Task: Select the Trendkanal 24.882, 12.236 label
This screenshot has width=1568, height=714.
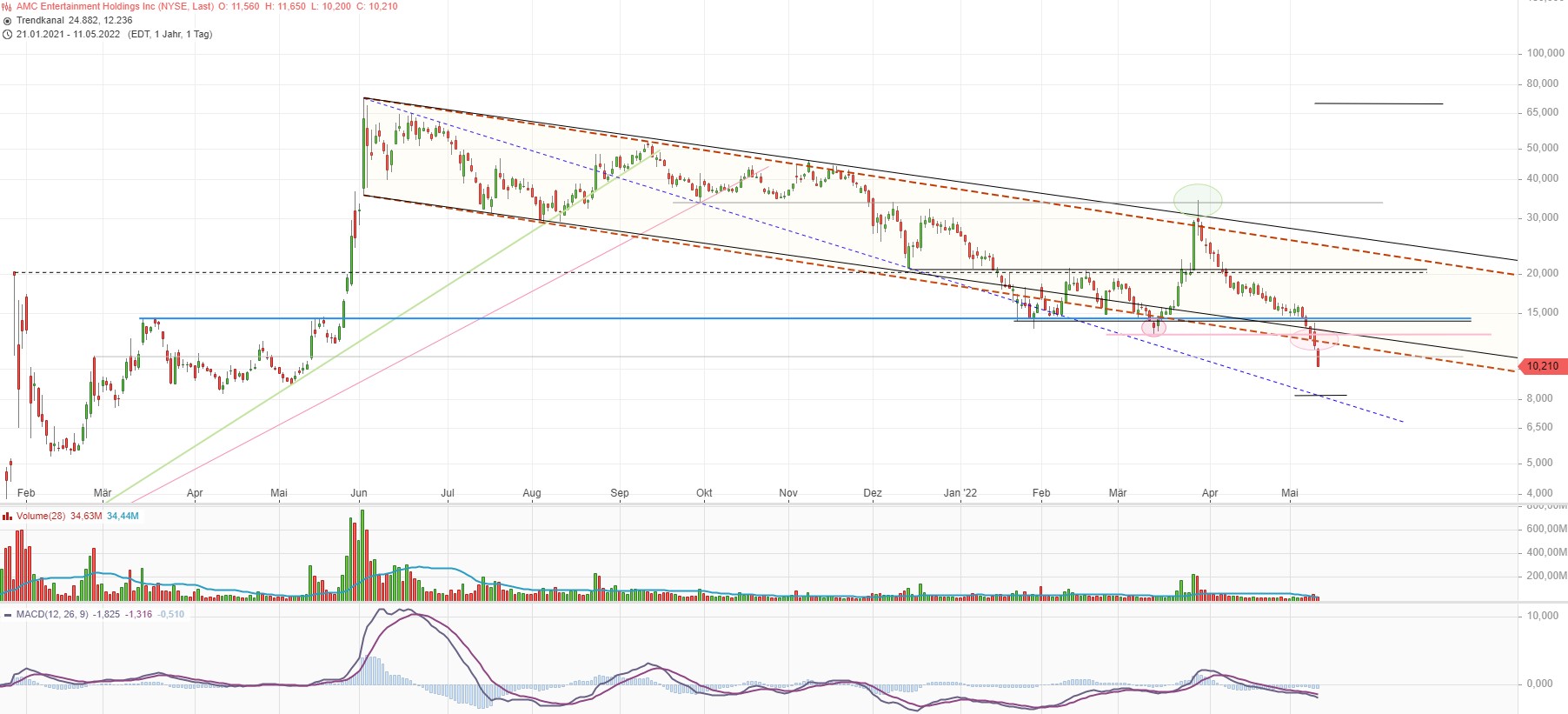Action: pos(75,20)
